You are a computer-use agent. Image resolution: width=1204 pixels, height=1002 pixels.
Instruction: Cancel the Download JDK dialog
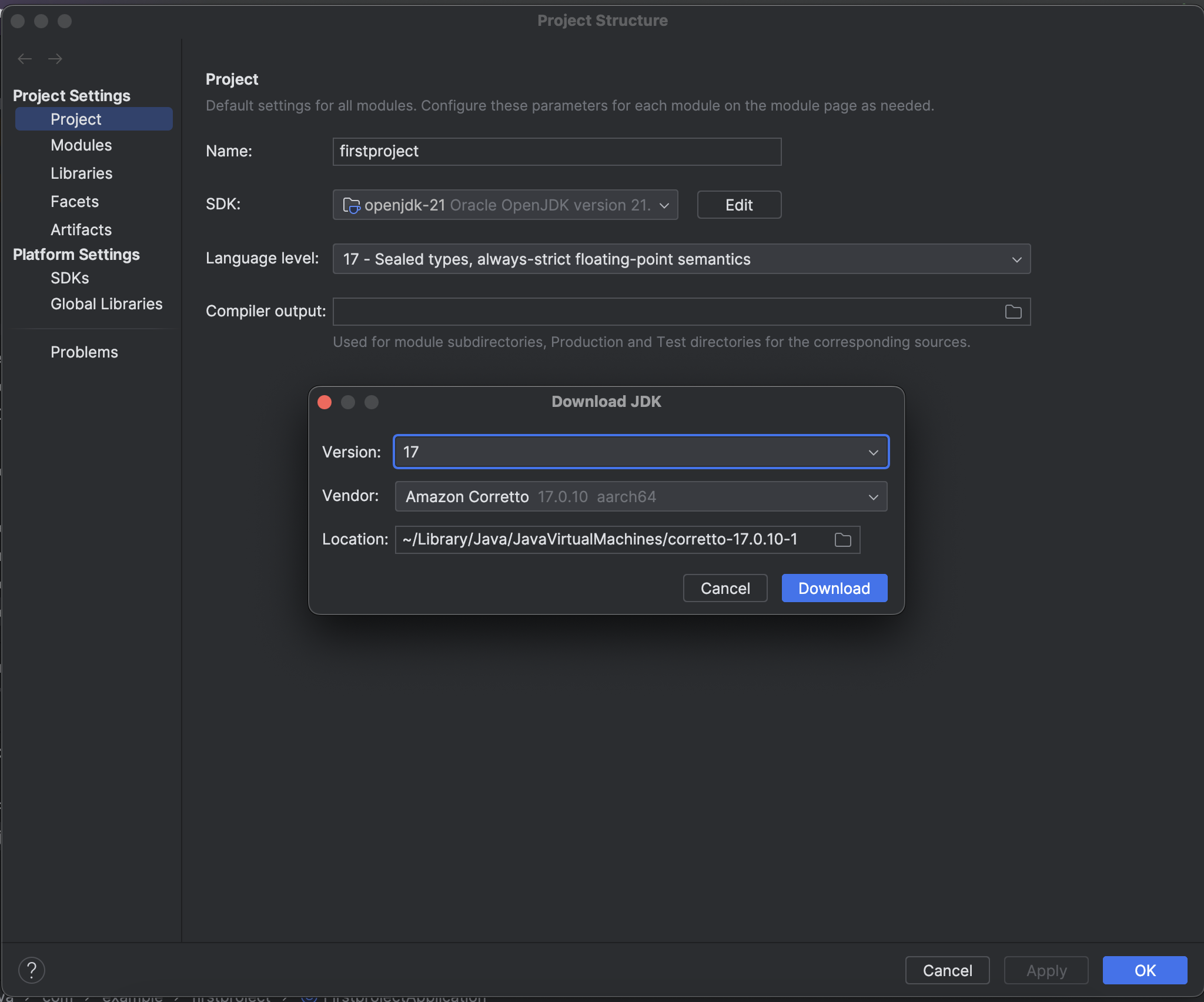click(x=725, y=588)
